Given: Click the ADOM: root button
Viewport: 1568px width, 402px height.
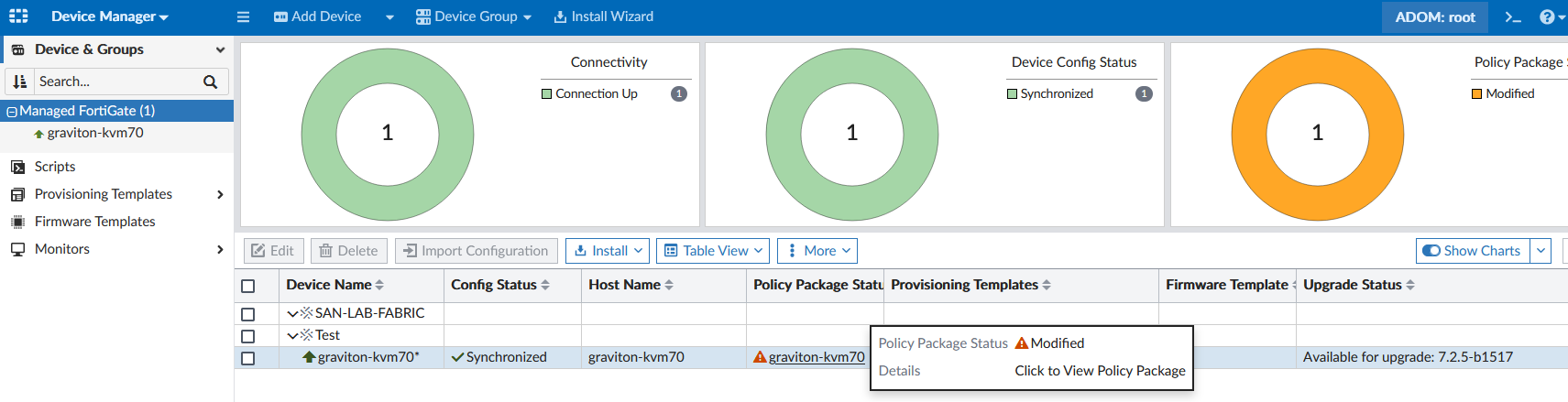Looking at the screenshot, I should (x=1434, y=17).
